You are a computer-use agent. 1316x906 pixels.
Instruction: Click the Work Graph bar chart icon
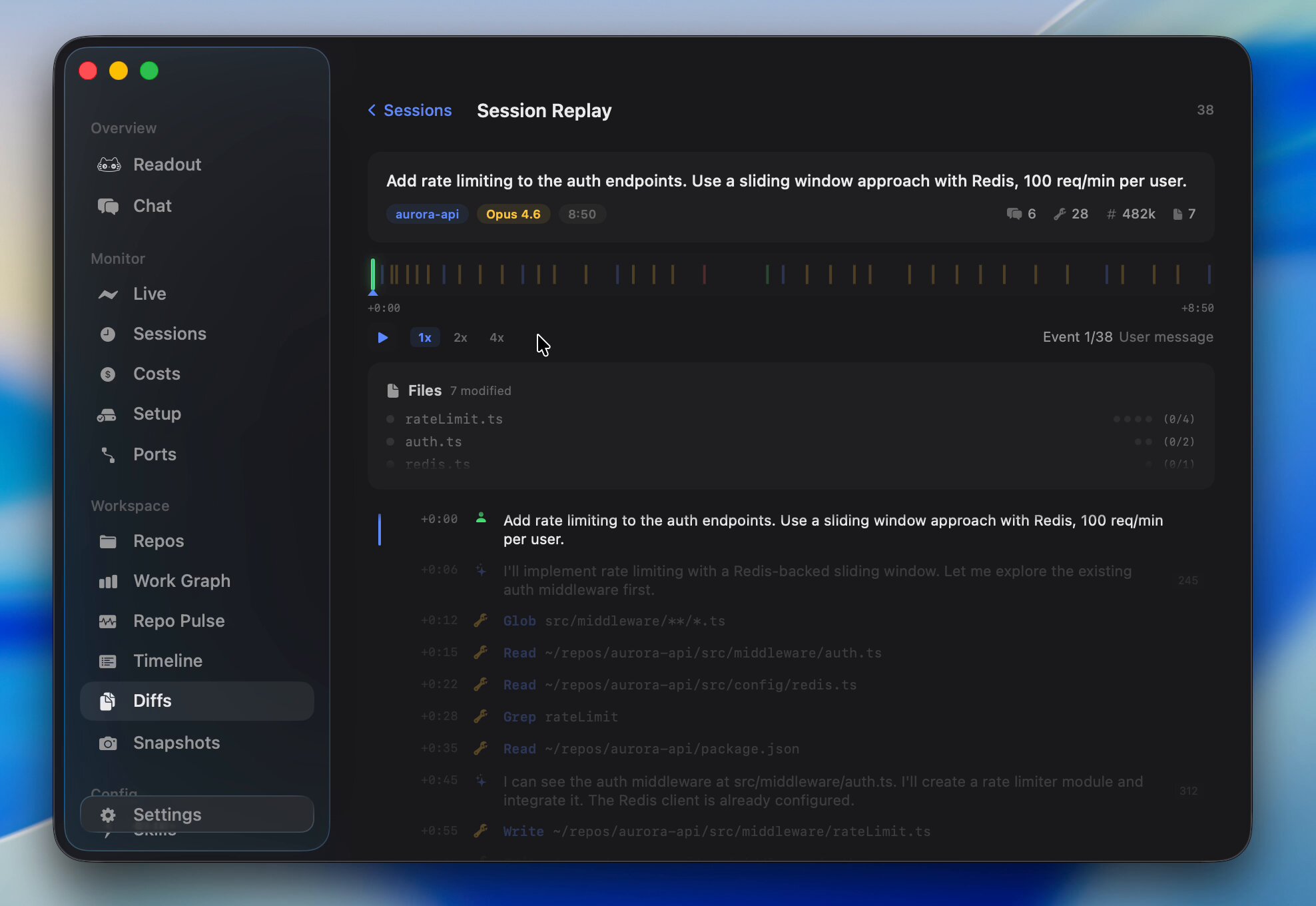point(108,582)
